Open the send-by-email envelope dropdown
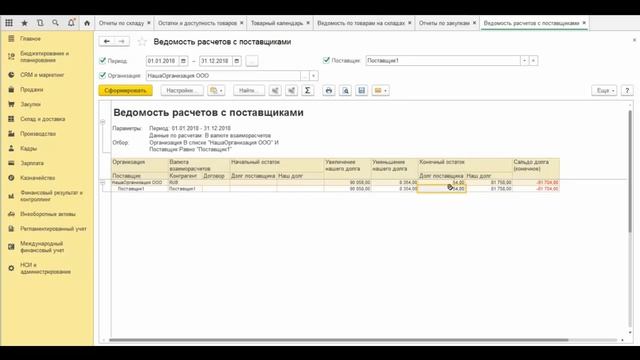This screenshot has width=640, height=360. 380,90
